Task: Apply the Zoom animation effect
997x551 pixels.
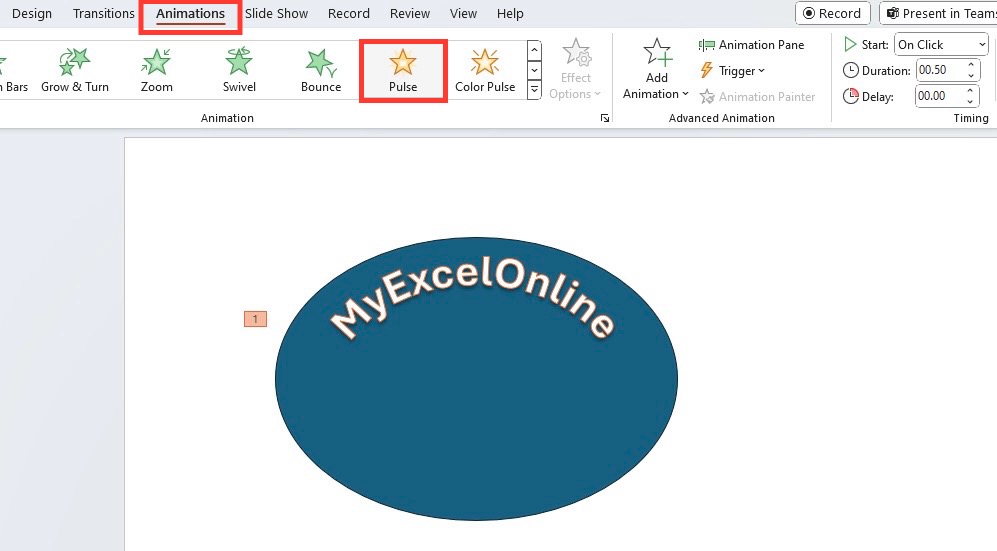Action: tap(156, 71)
